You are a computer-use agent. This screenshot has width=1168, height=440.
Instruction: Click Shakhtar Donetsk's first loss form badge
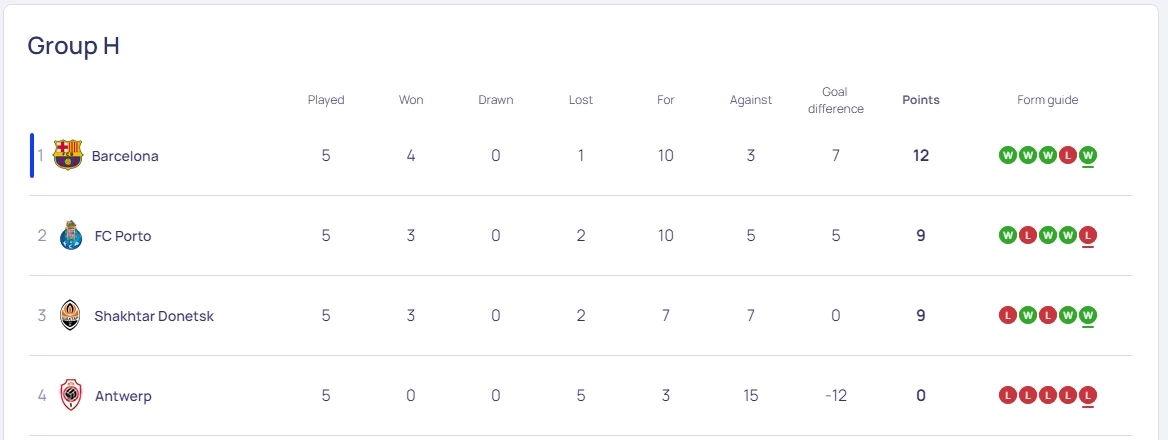1008,315
